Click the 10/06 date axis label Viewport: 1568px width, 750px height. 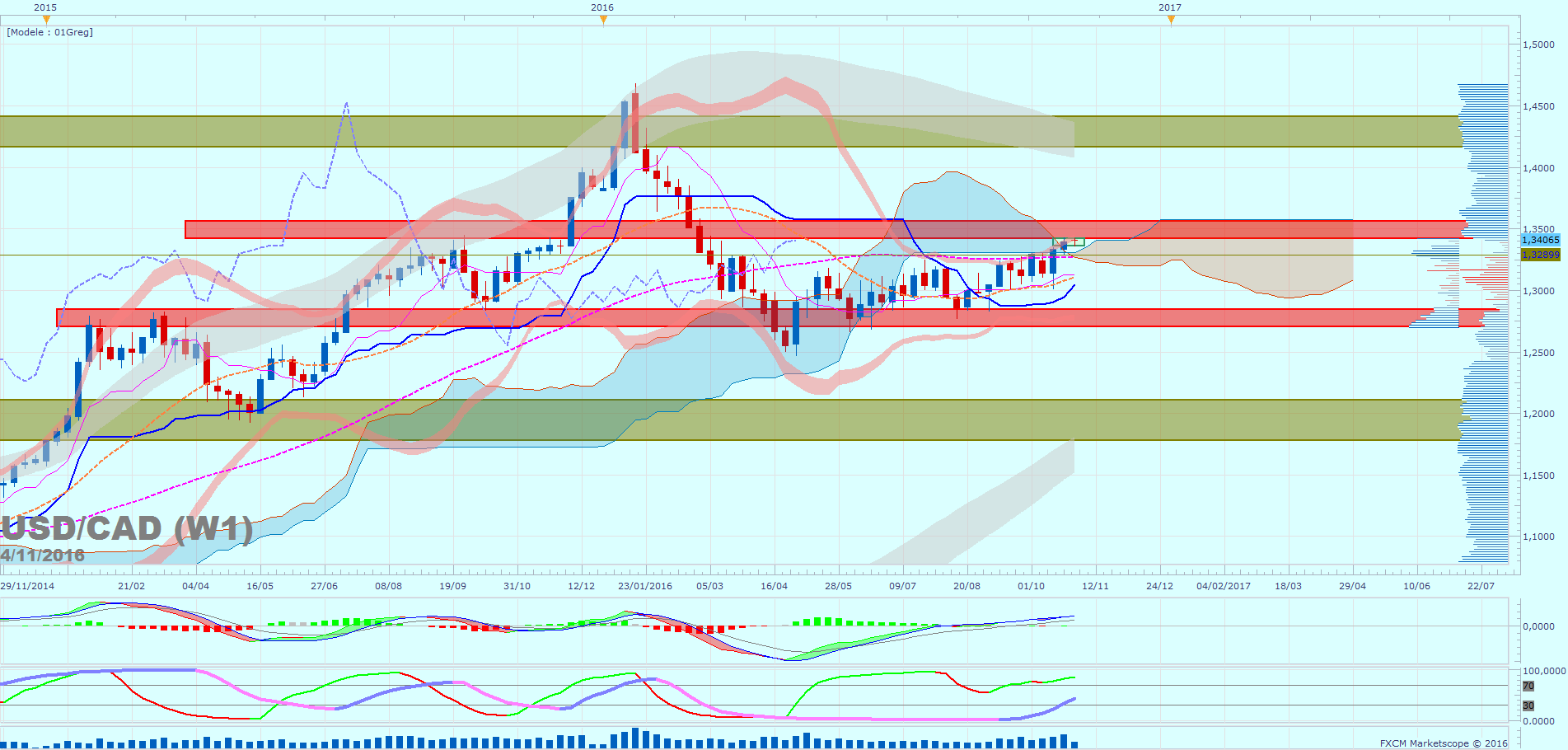(x=1417, y=586)
